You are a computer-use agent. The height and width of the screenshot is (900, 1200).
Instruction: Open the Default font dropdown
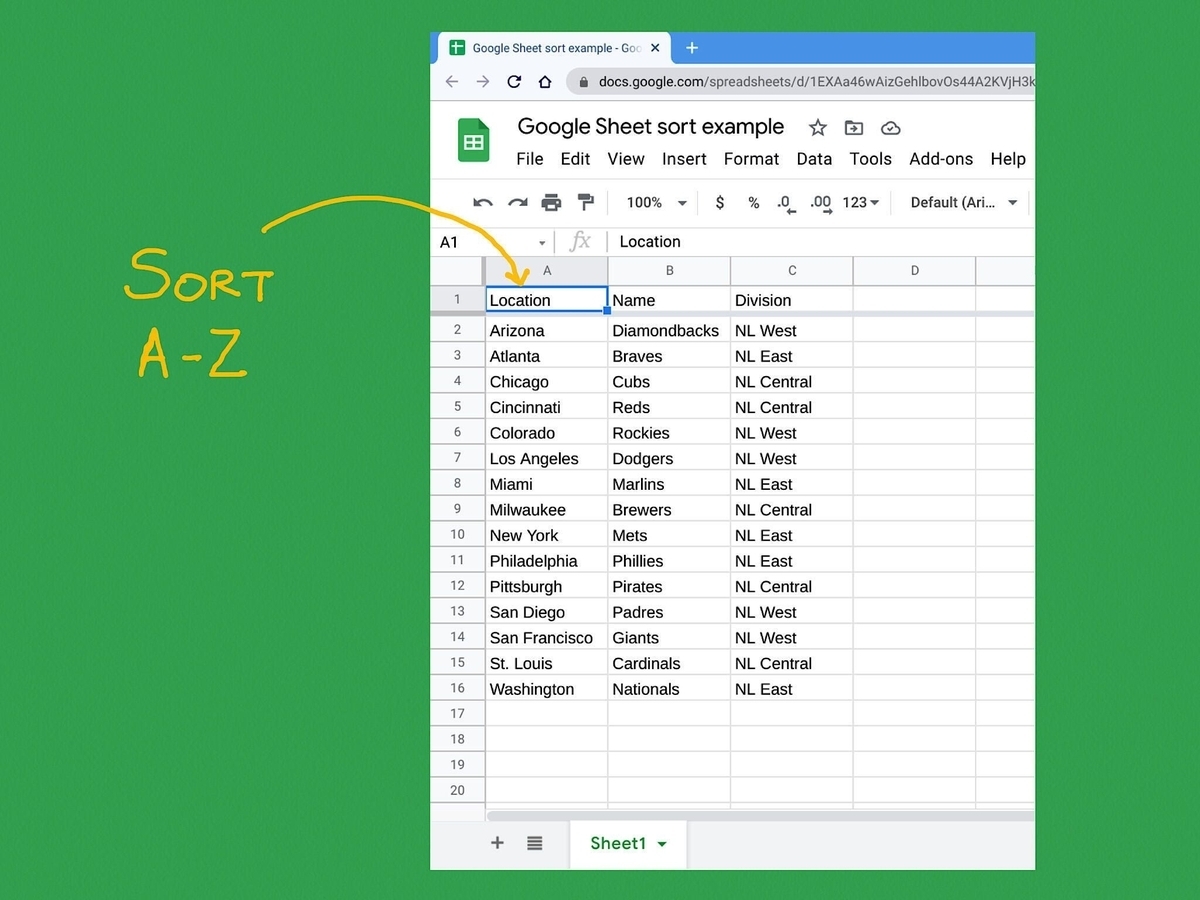coord(960,202)
